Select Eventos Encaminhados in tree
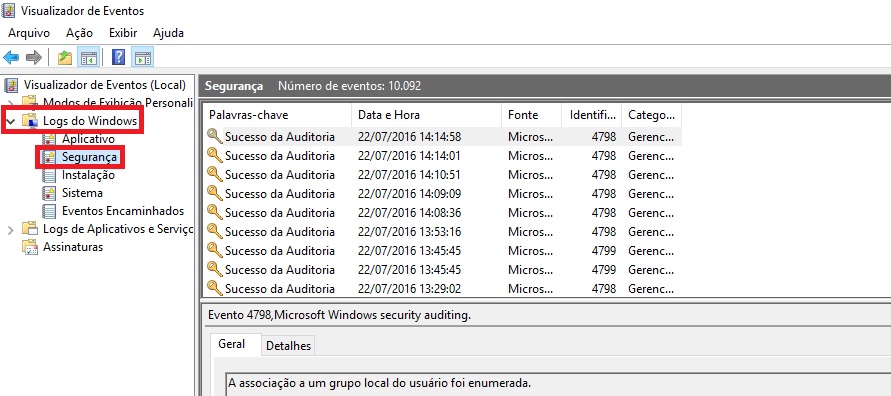This screenshot has width=891, height=396. point(123,211)
